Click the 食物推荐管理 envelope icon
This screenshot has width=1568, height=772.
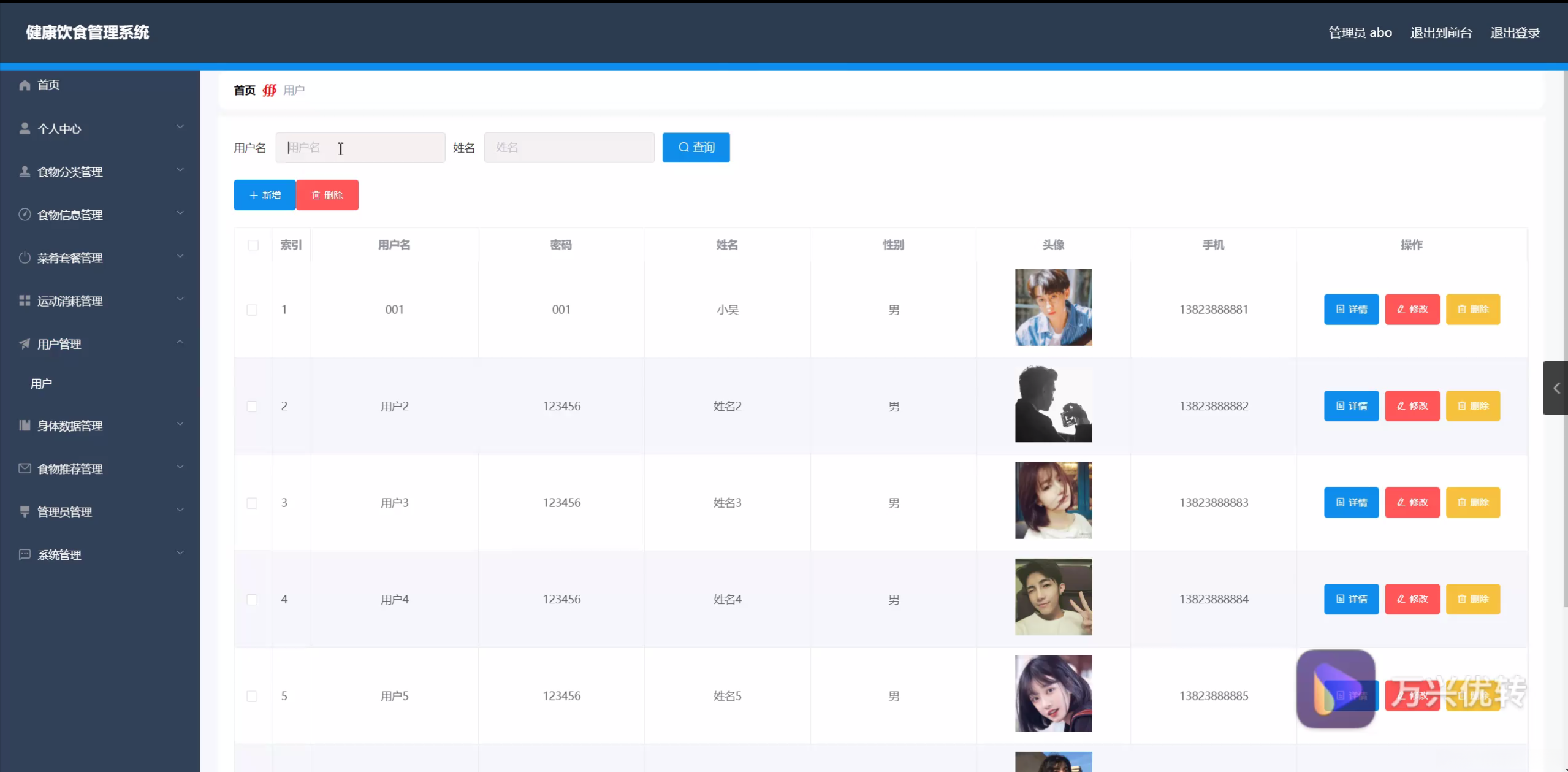click(25, 468)
